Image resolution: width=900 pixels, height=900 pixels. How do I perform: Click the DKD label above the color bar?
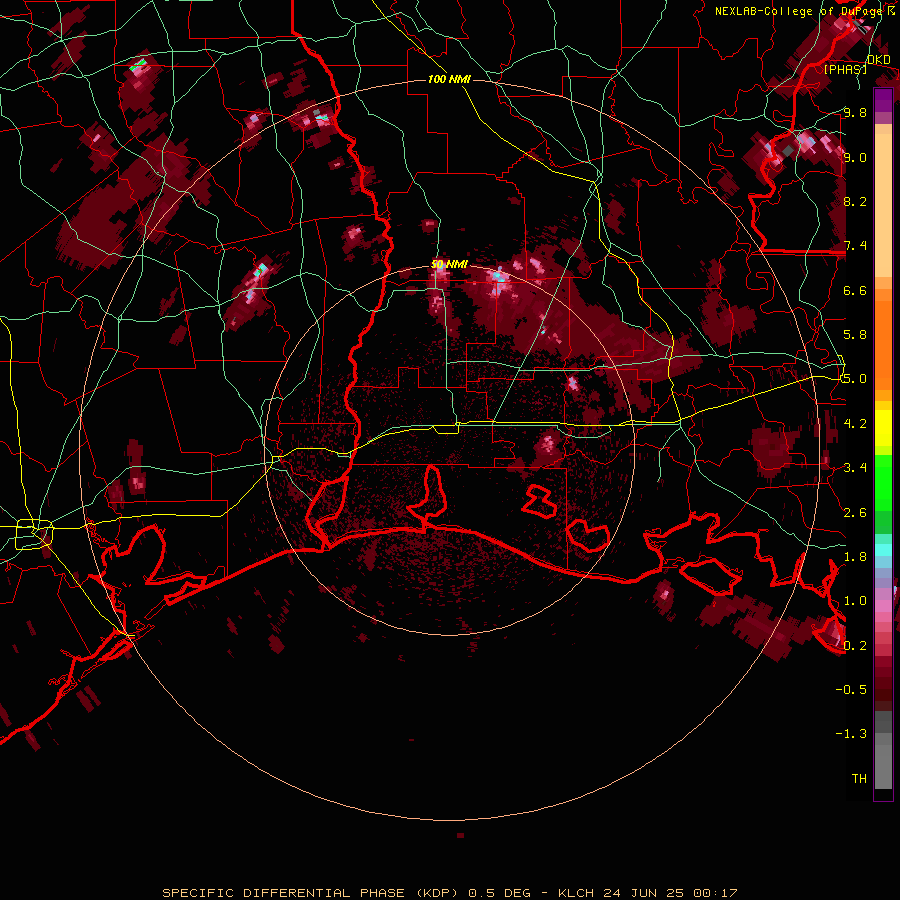pos(878,60)
